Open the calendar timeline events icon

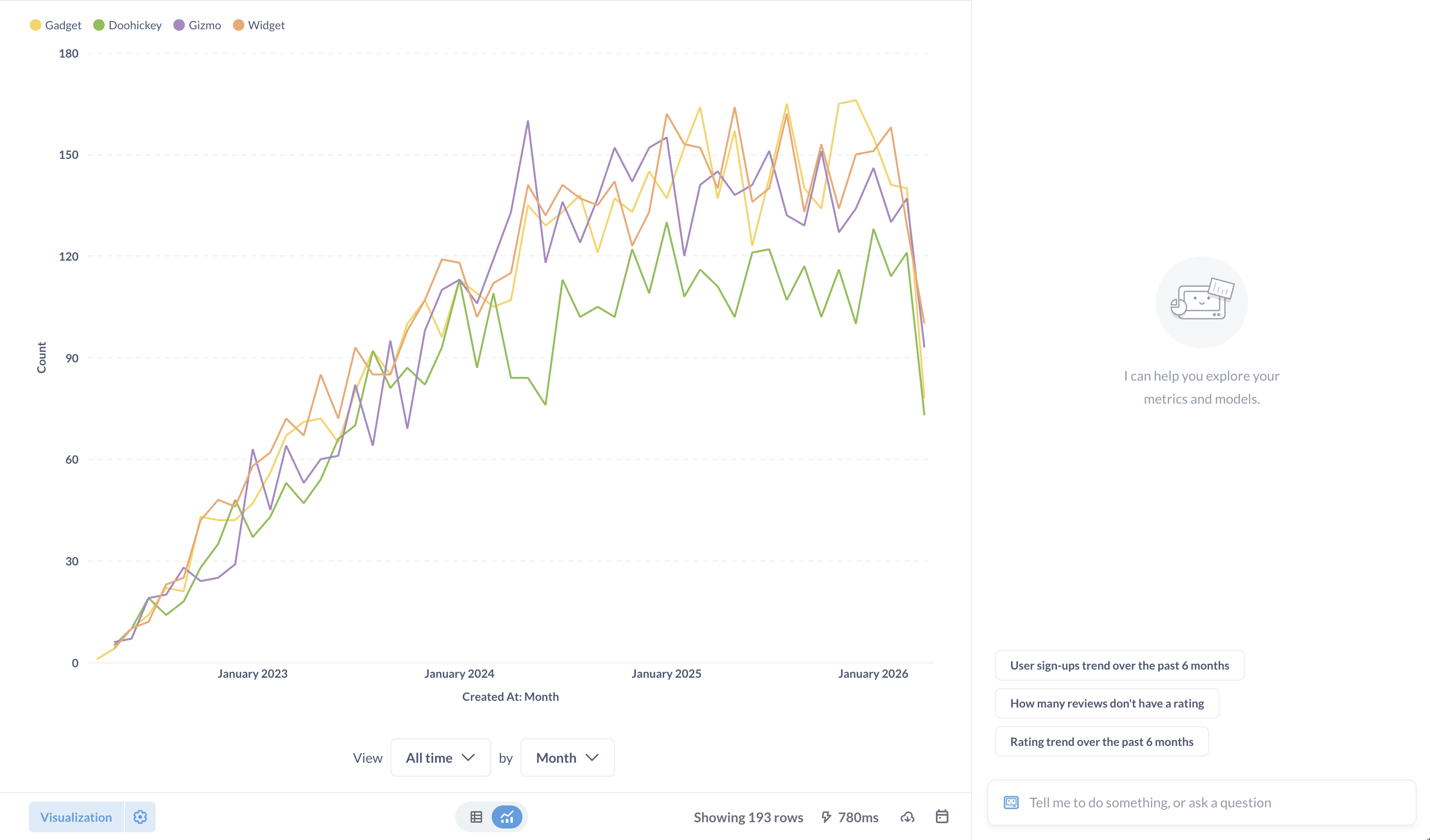click(942, 817)
